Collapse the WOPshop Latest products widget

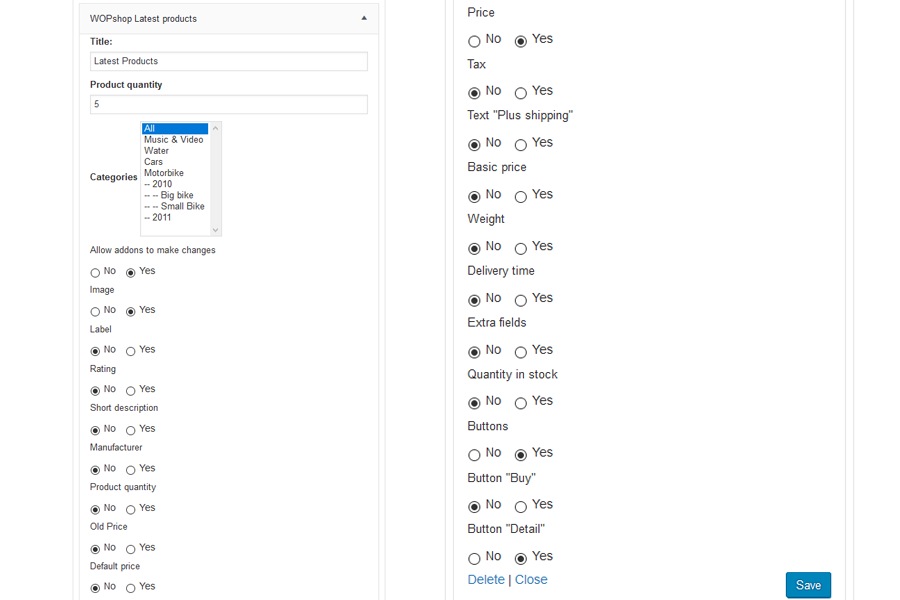click(364, 19)
